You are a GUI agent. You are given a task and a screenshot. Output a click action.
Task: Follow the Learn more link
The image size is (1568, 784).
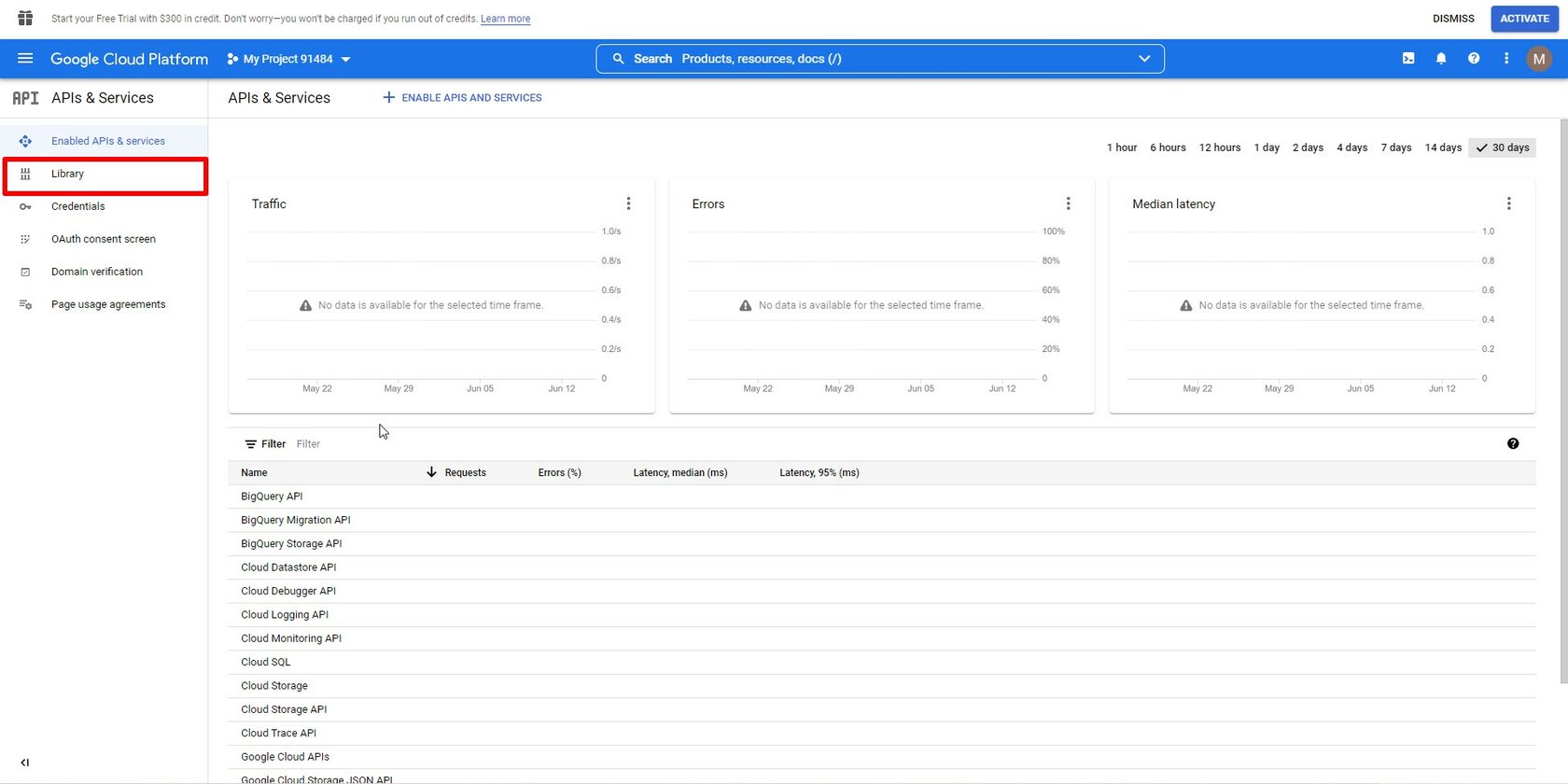point(505,19)
